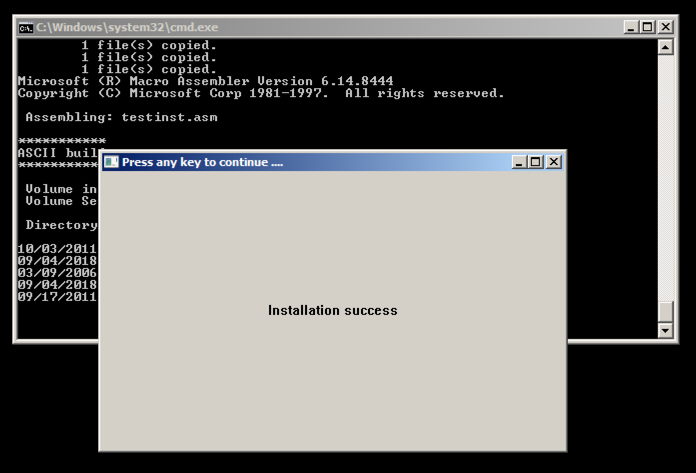696x473 pixels.
Task: Click the Copyright Microsoft Corp 1981-1997 line
Action: point(261,93)
